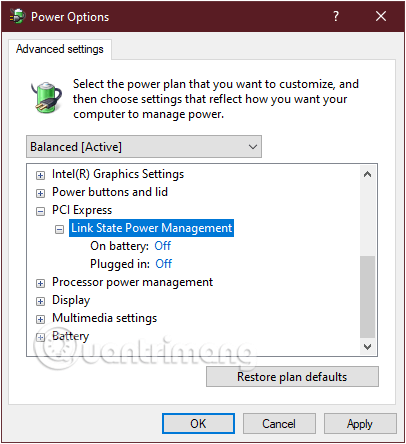Viewport: 406px width, 444px height.
Task: Expand the Display node
Action: tap(40, 301)
